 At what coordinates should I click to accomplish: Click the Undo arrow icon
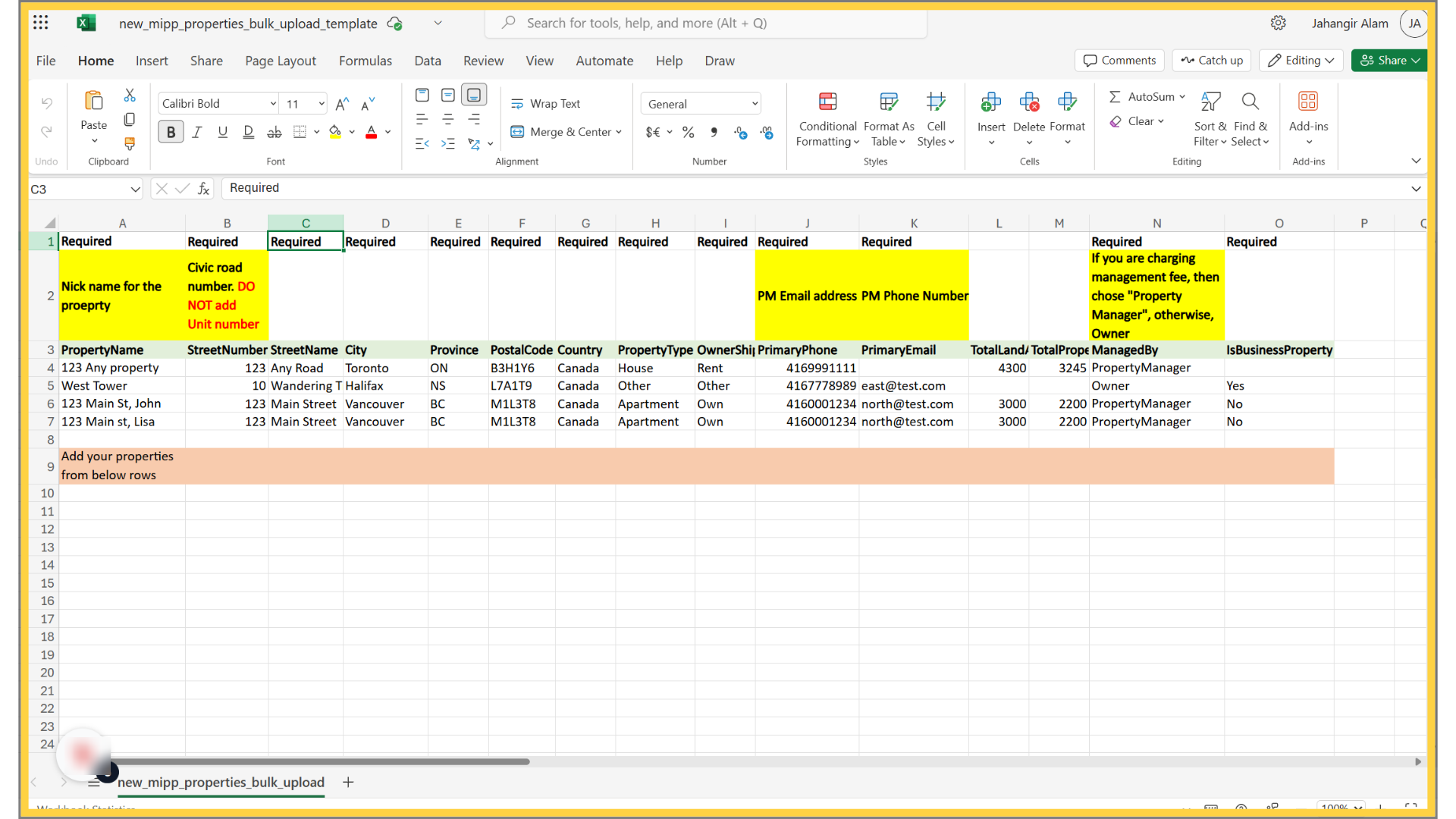click(x=46, y=103)
